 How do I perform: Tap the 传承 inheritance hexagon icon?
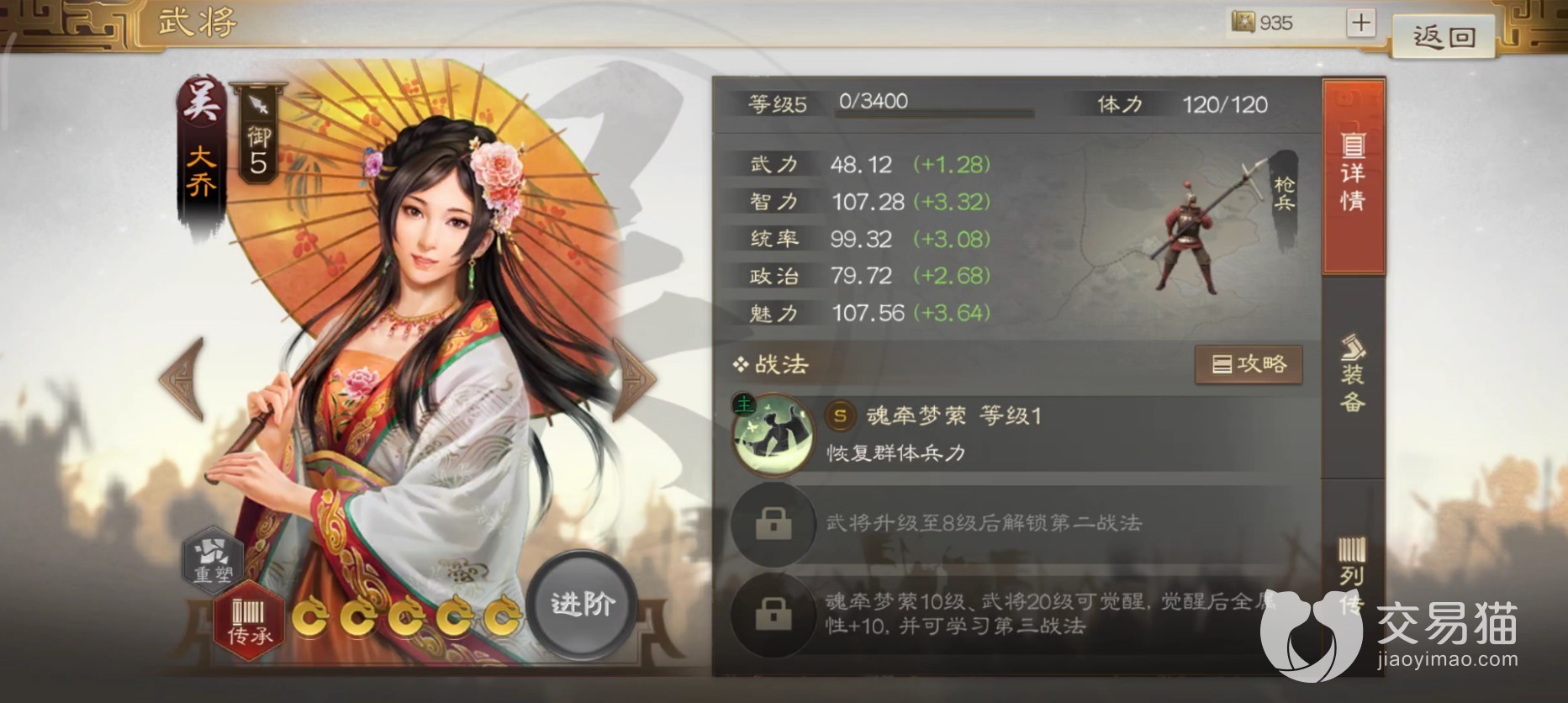[248, 621]
